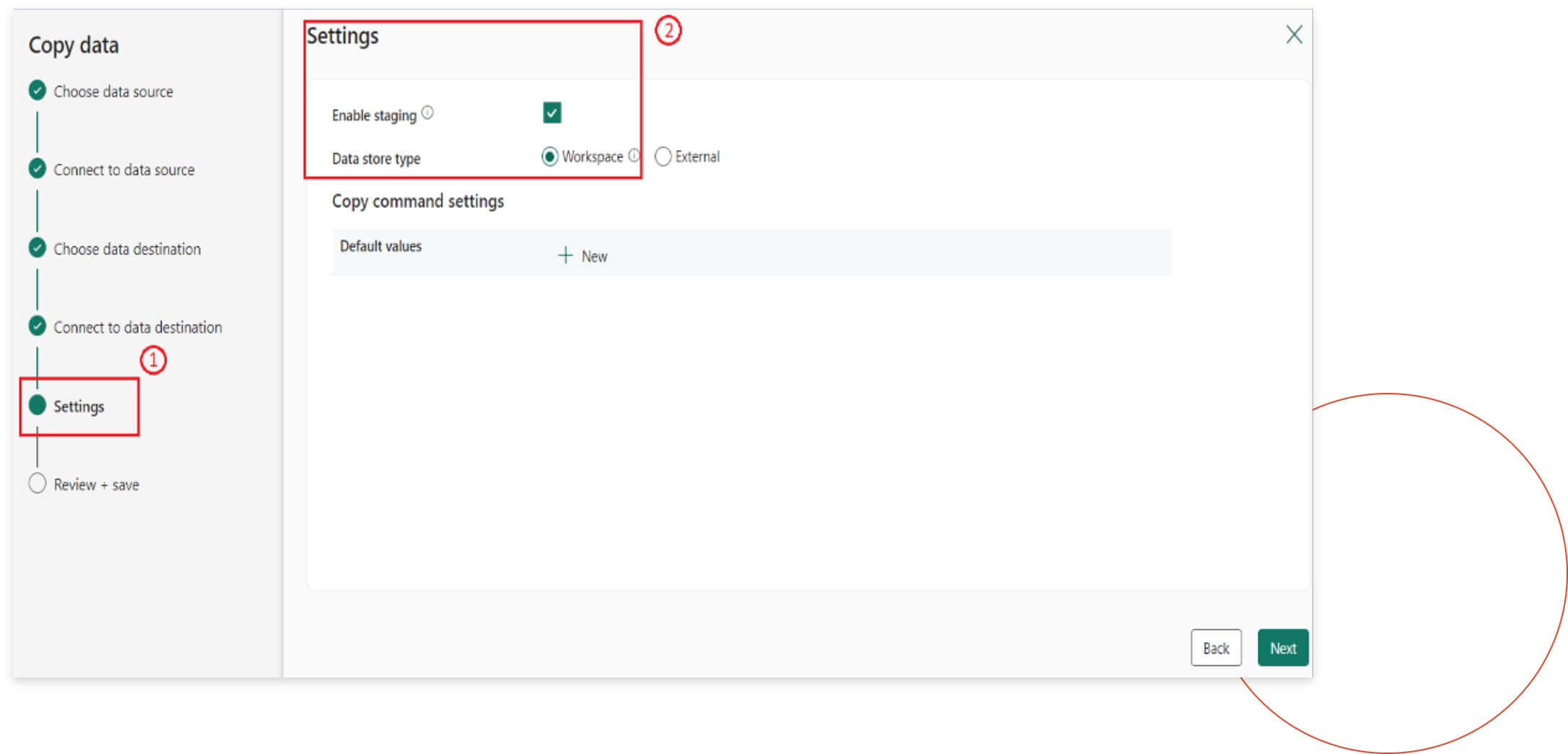Click the Data store type label
The image size is (1568, 754).
(376, 159)
